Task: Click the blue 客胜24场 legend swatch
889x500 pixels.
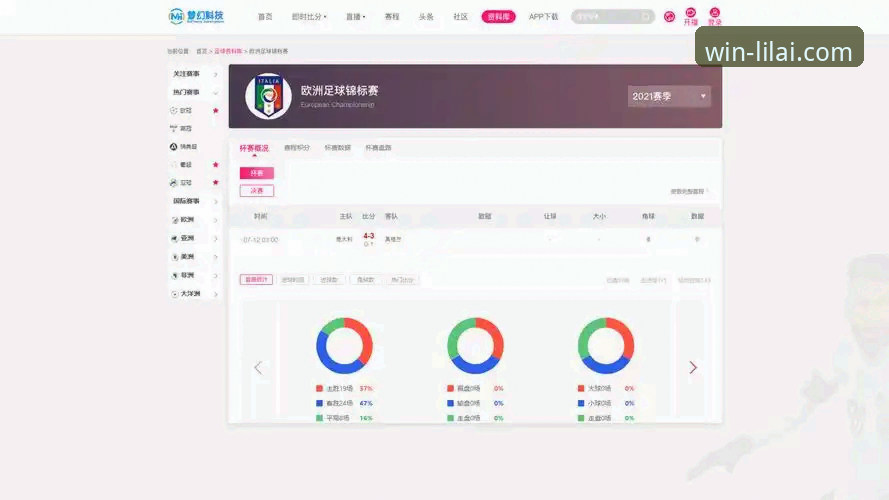Action: [319, 403]
